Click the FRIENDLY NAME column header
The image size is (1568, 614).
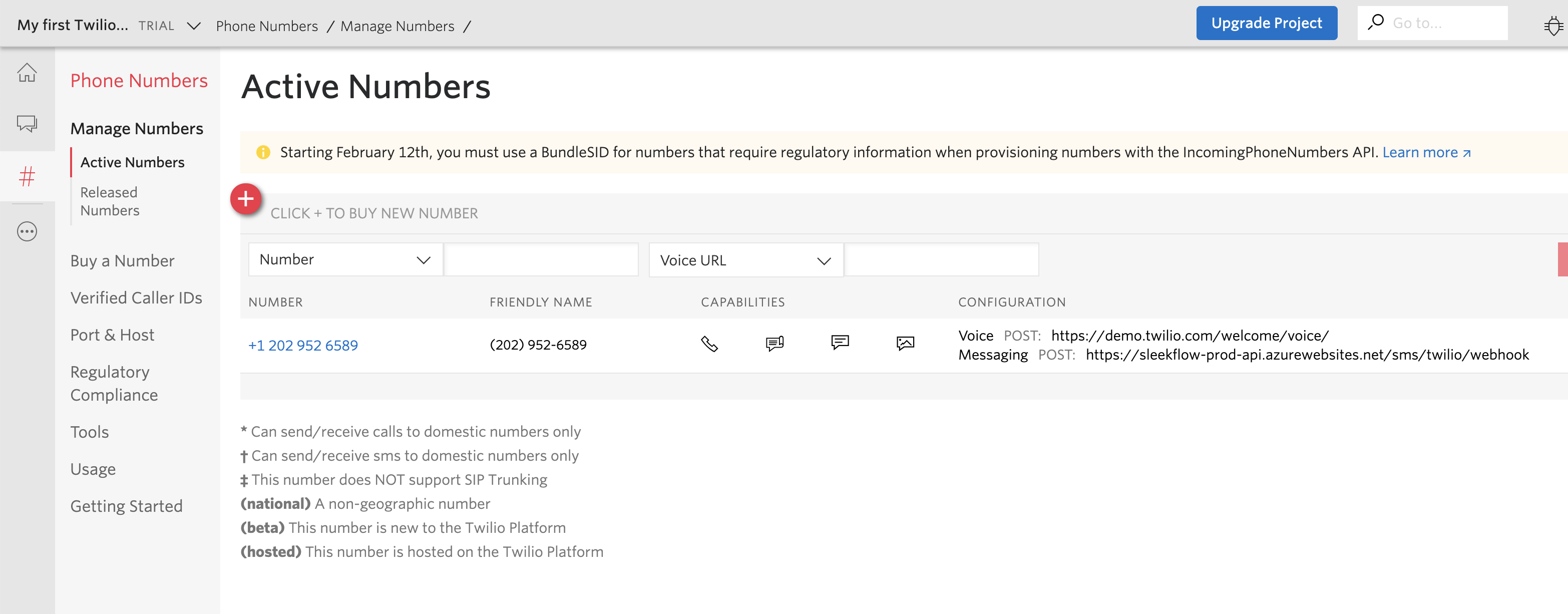point(541,302)
